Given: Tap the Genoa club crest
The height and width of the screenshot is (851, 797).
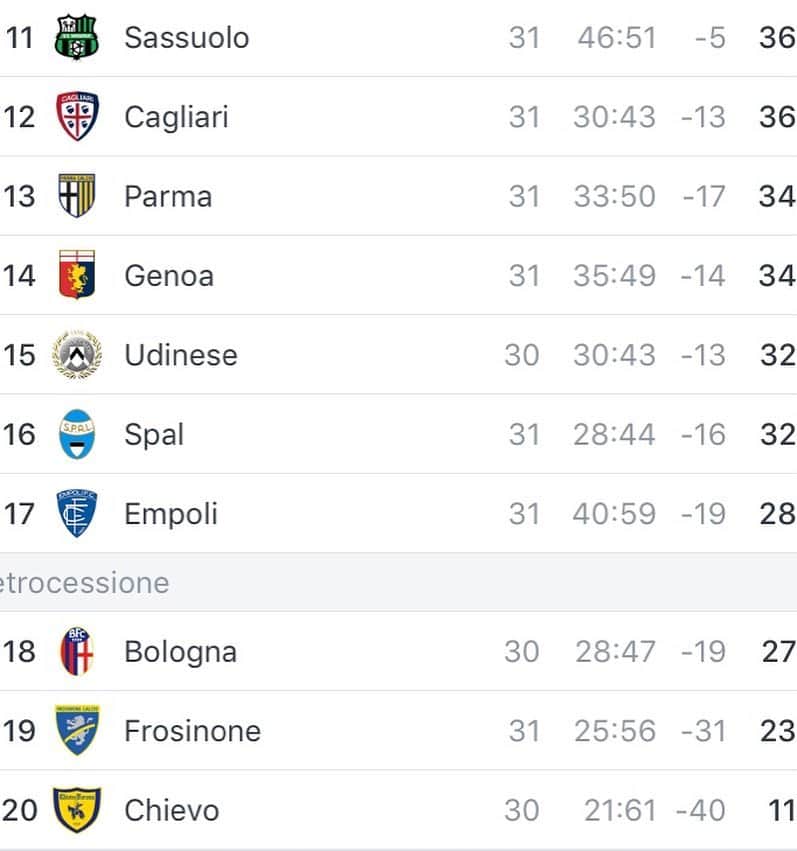Looking at the screenshot, I should coord(76,275).
